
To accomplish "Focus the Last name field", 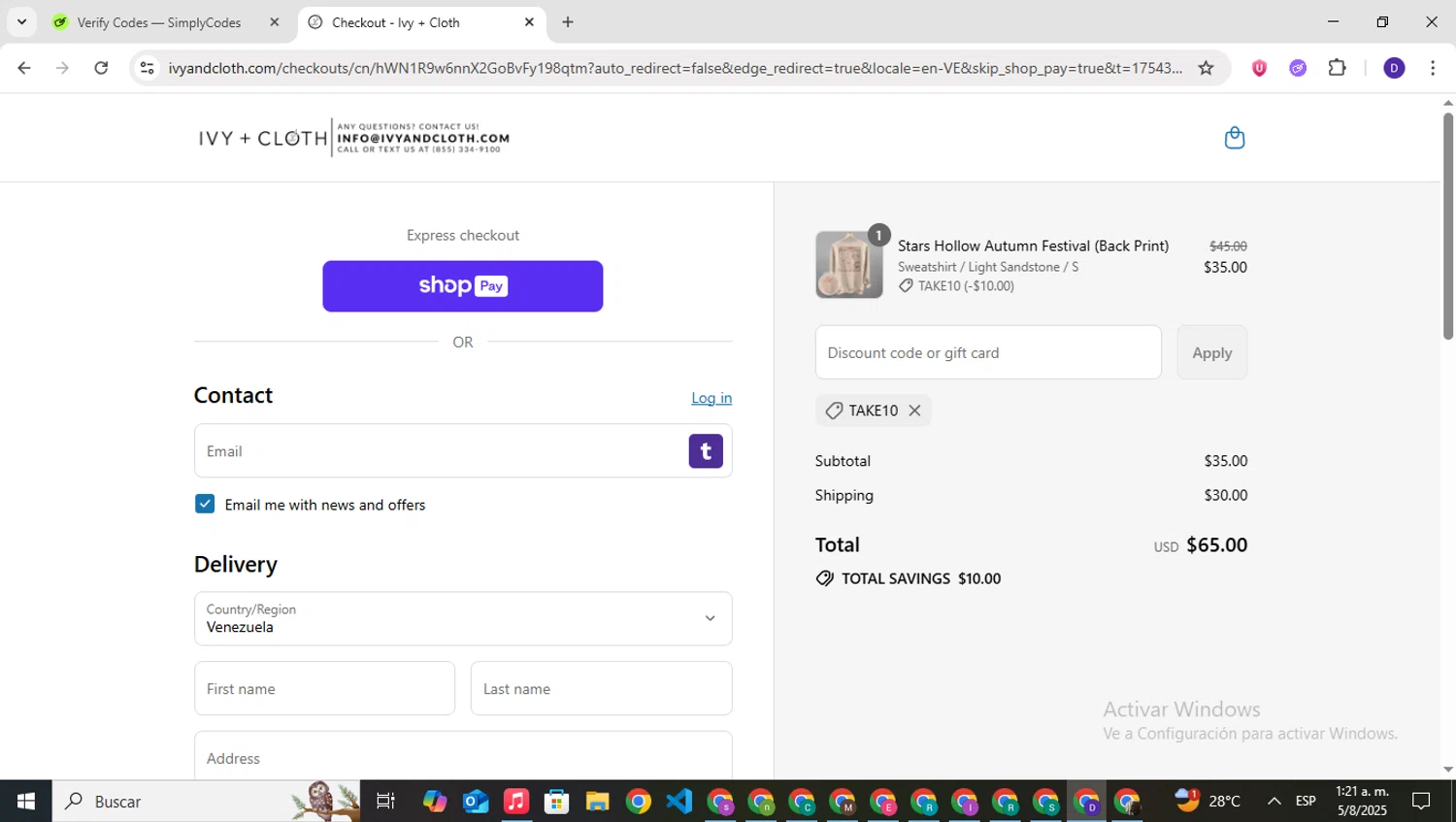I will pos(602,689).
